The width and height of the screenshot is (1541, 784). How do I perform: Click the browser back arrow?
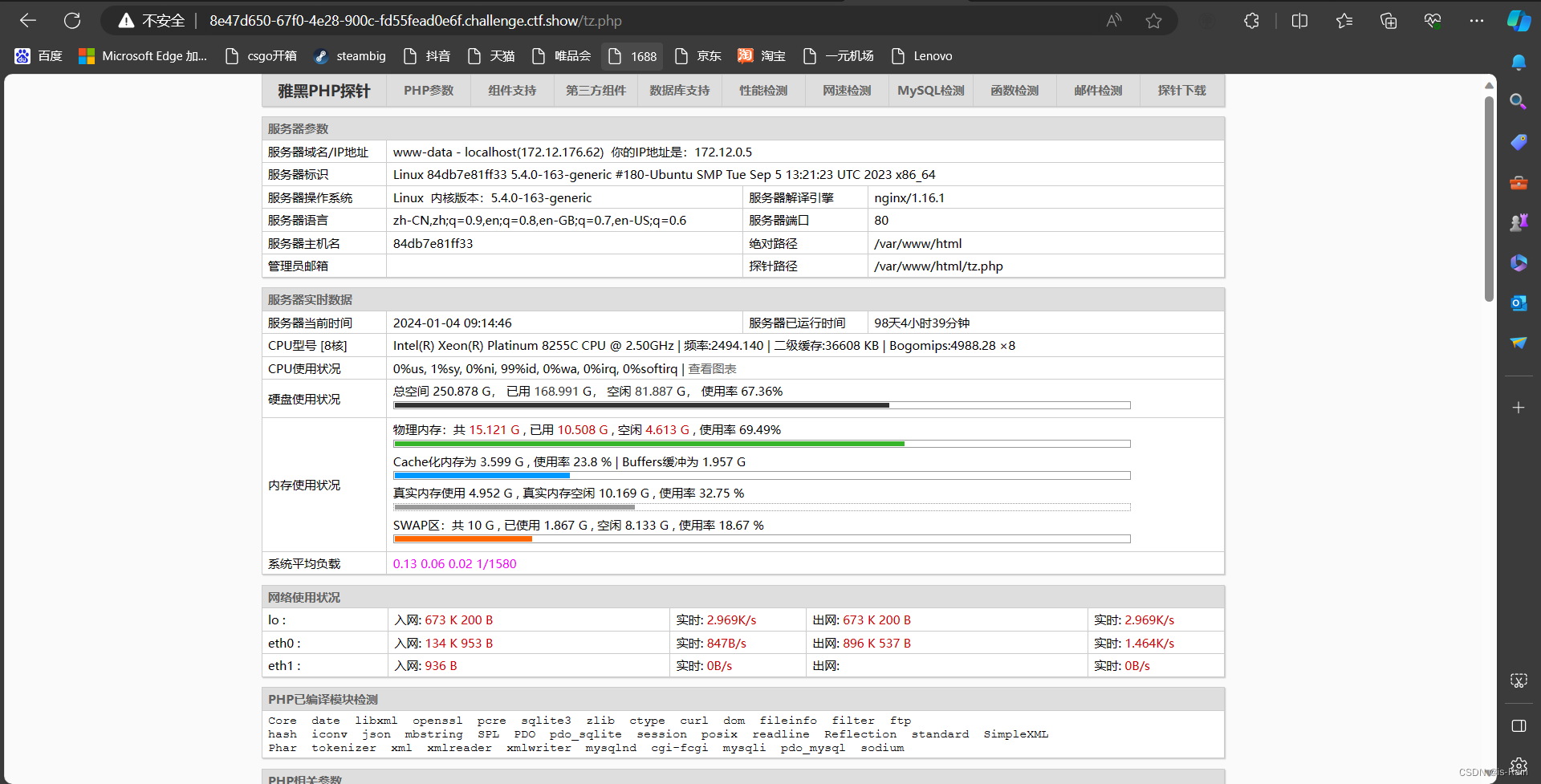pos(28,21)
